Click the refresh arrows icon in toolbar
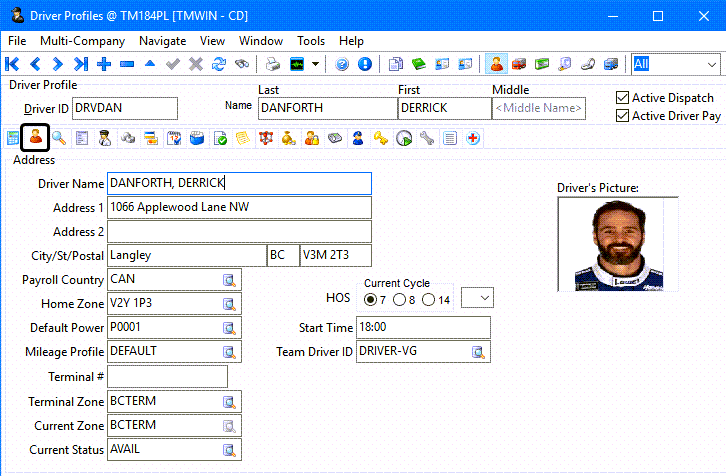 (218, 64)
